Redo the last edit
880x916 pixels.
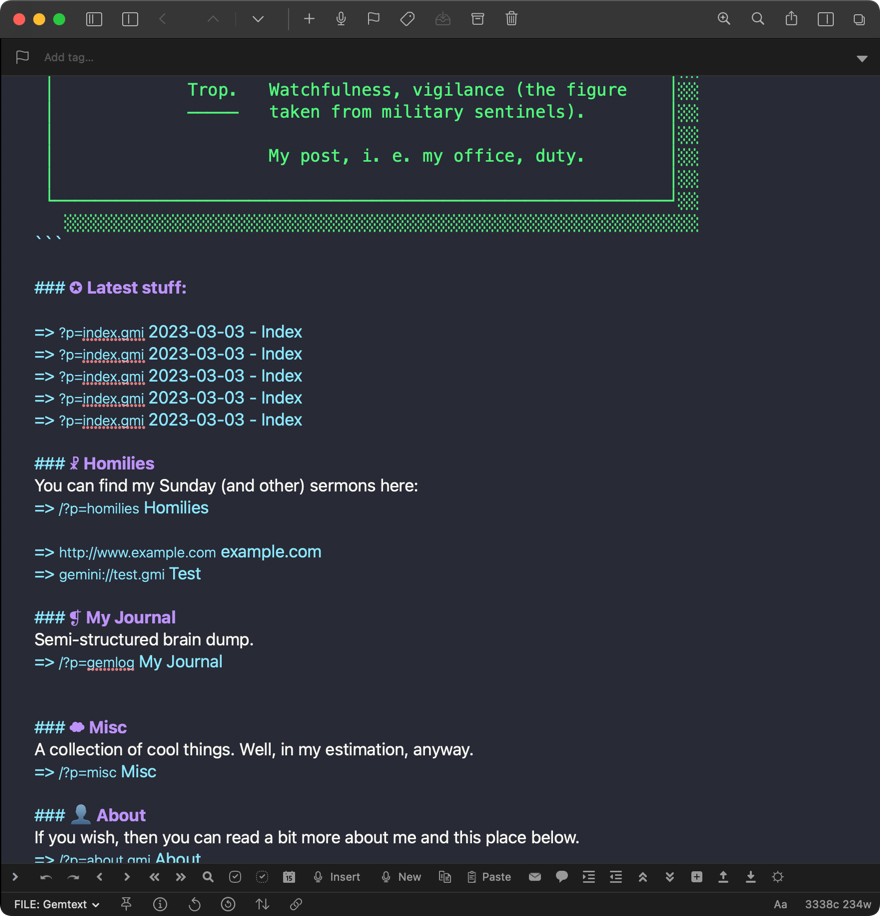[x=73, y=877]
